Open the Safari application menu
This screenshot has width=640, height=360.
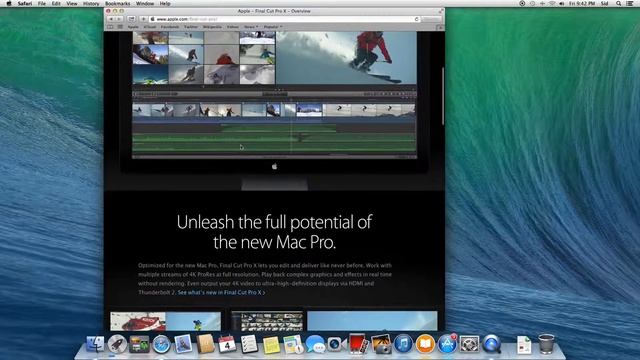pyautogui.click(x=25, y=3)
